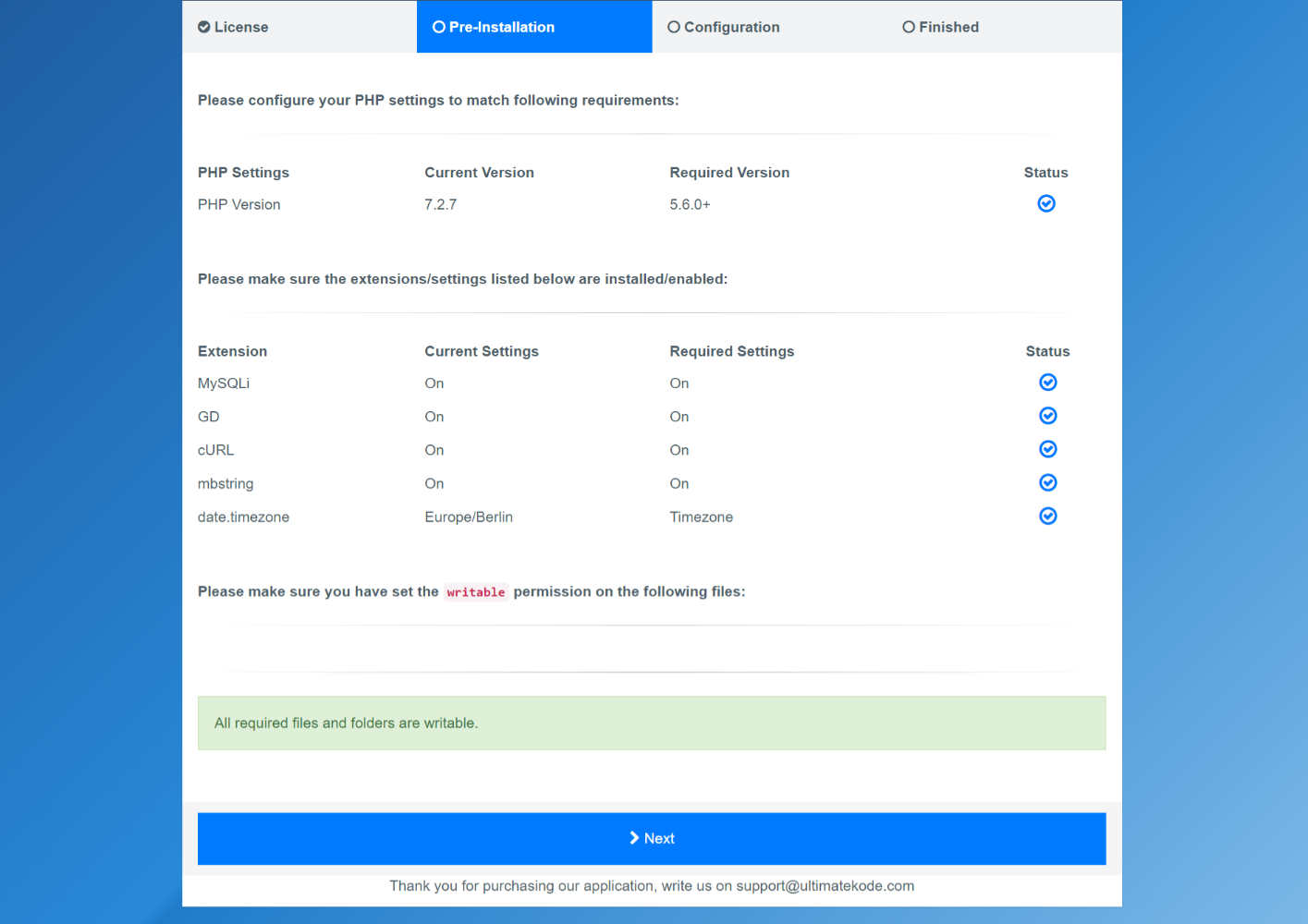This screenshot has width=1308, height=924.
Task: Click the 'Extension' column header
Action: 233,351
